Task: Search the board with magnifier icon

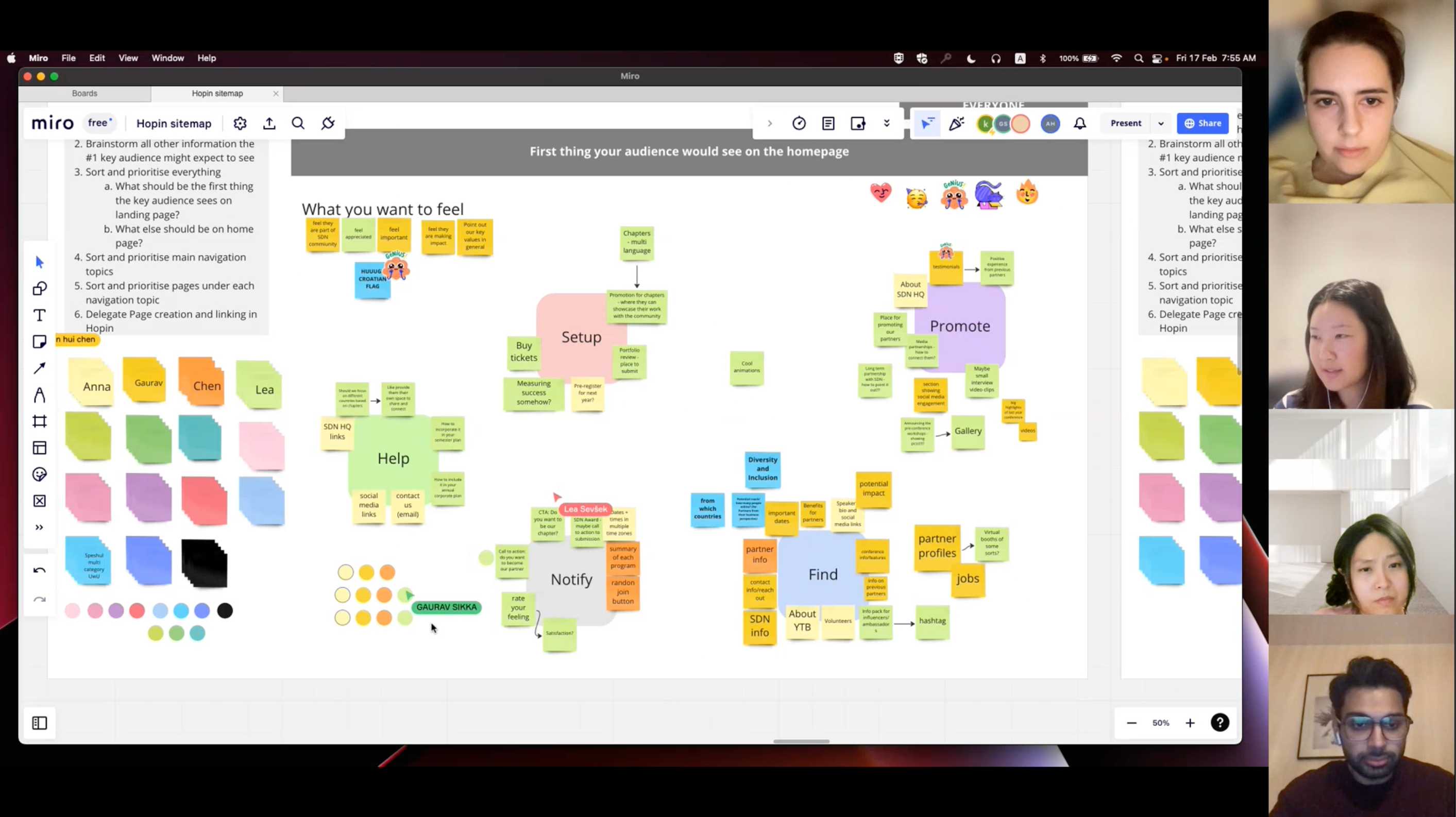Action: point(298,123)
